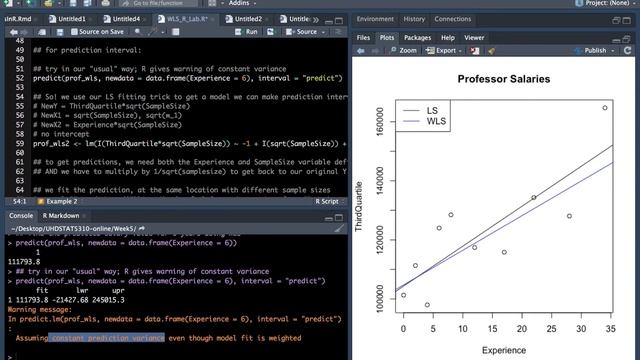The image size is (640, 360).
Task: Click the find/replace magnifier icon
Action: pyautogui.click(x=138, y=32)
